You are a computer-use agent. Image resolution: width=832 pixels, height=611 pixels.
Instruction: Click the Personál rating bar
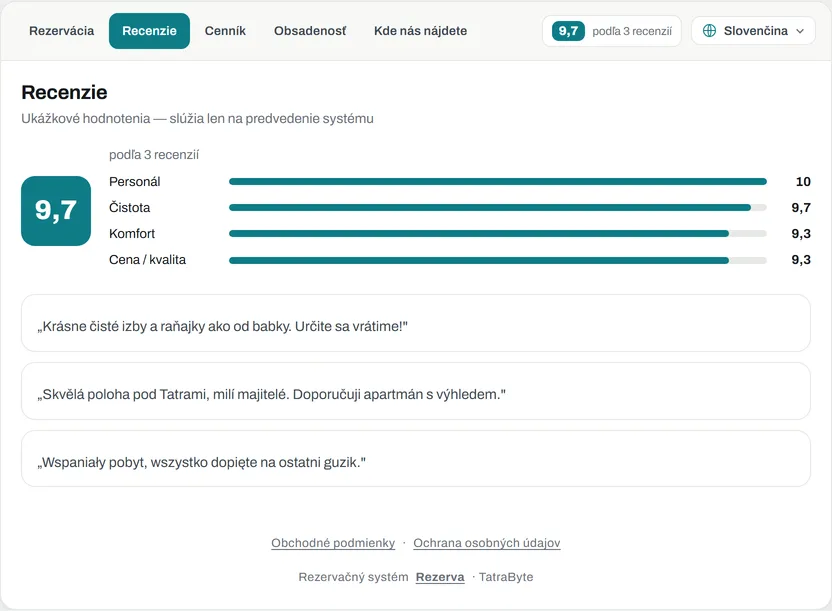coord(498,181)
